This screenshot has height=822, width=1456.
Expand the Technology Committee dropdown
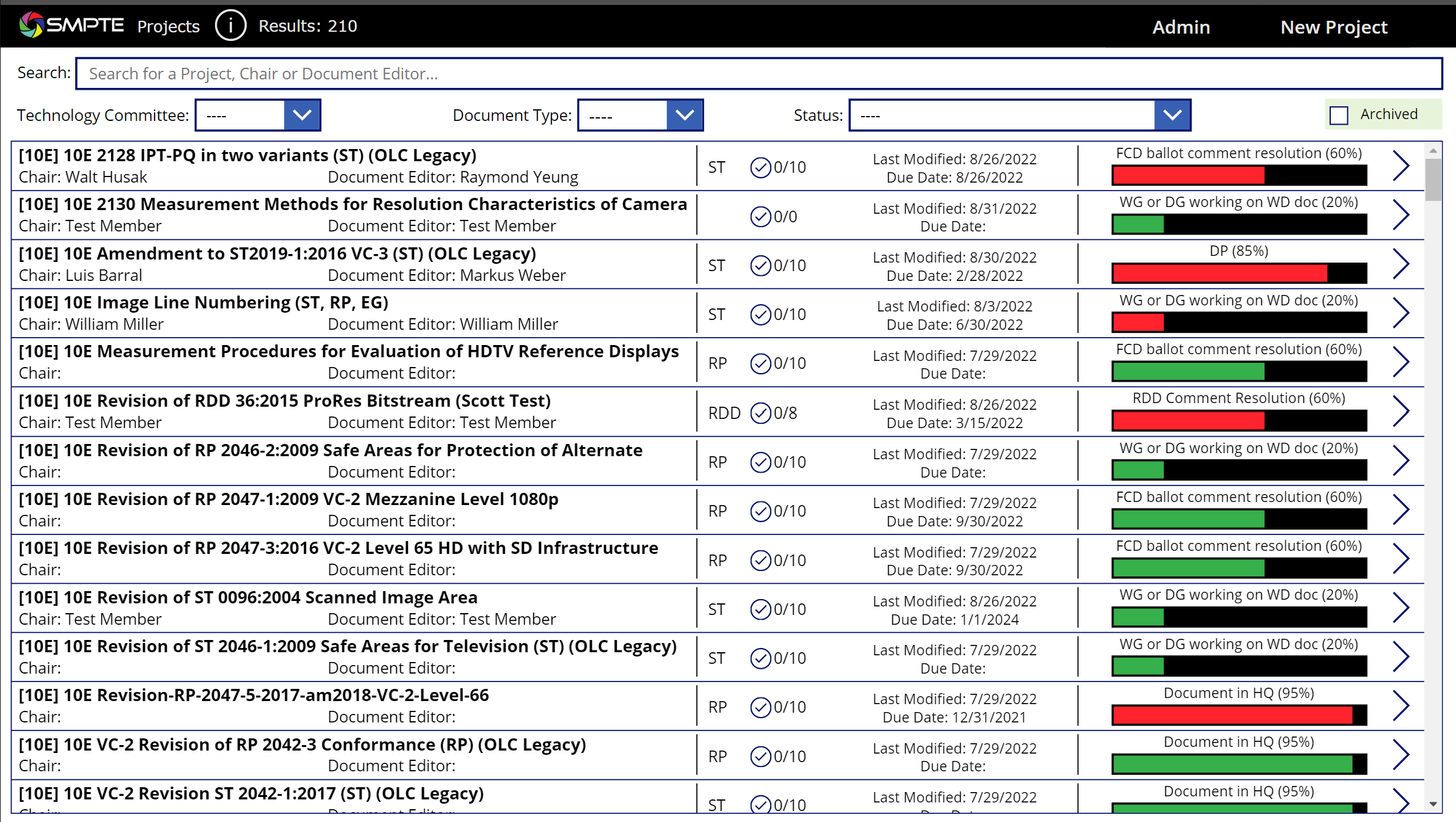[x=302, y=115]
